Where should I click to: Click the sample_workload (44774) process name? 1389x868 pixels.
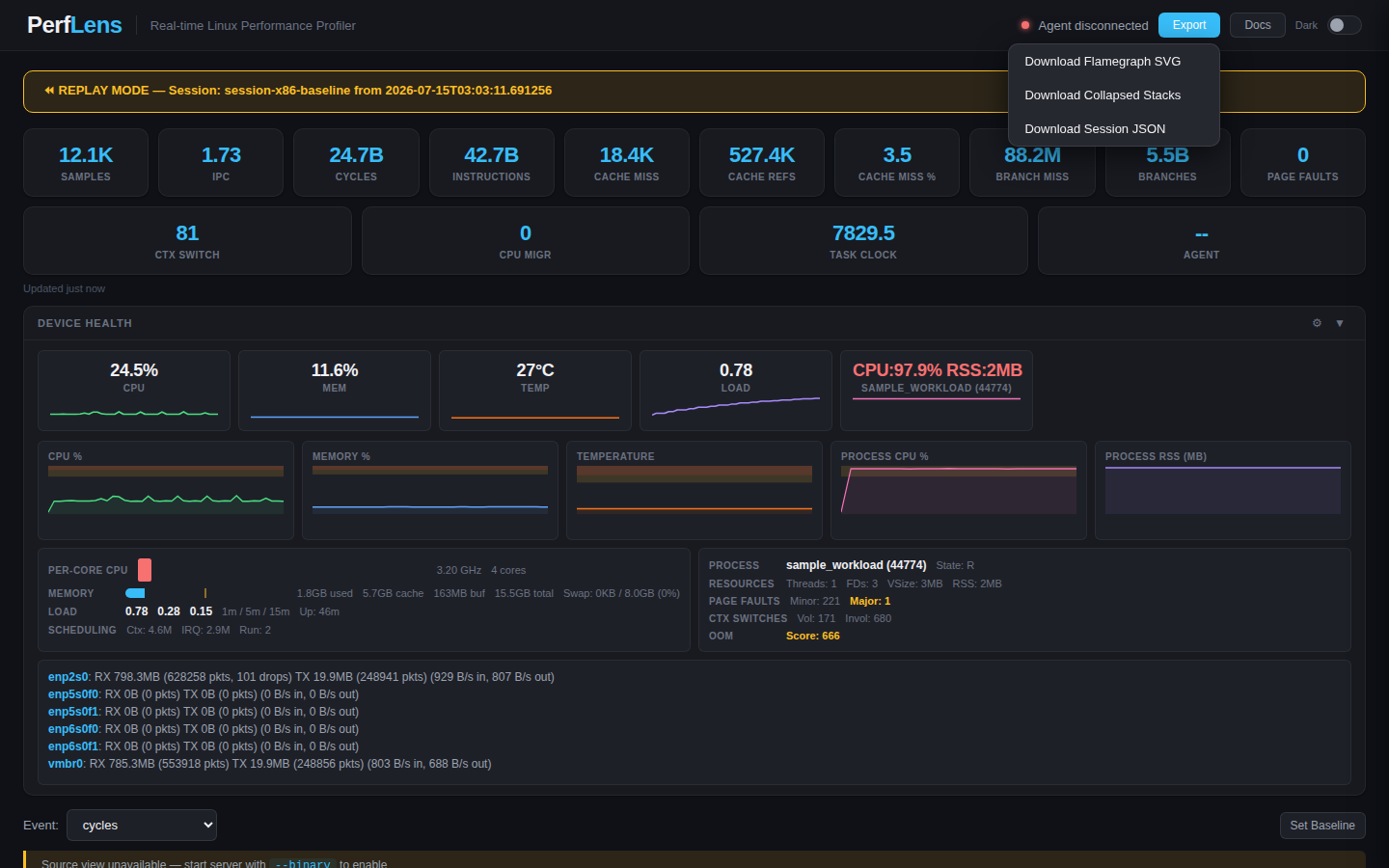pos(856,565)
